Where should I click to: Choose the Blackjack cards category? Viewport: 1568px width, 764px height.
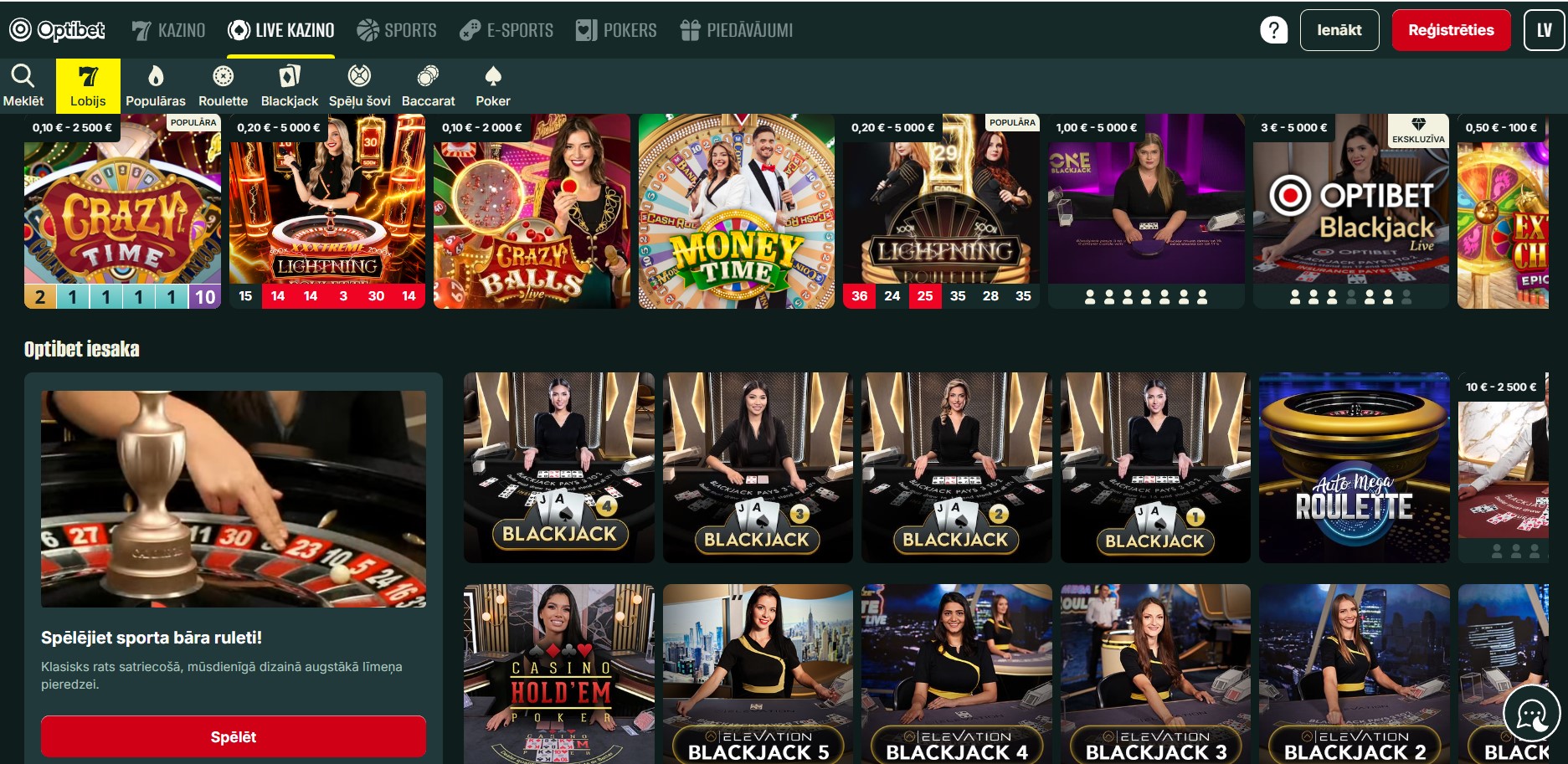point(290,85)
